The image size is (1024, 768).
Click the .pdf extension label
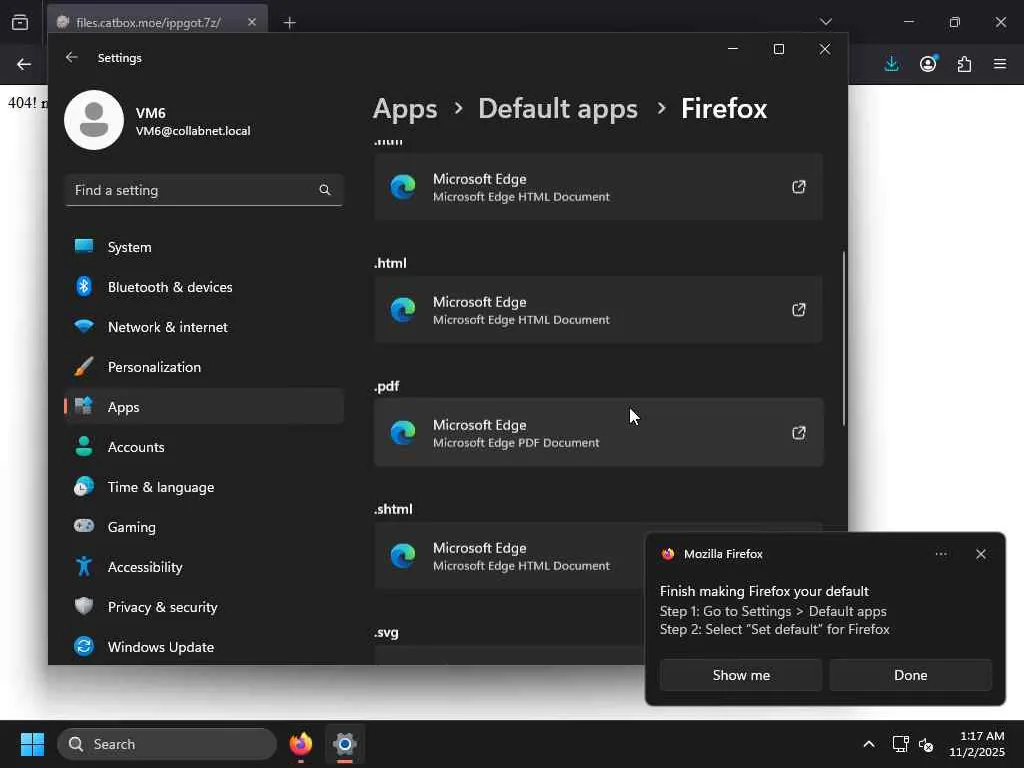(x=386, y=386)
